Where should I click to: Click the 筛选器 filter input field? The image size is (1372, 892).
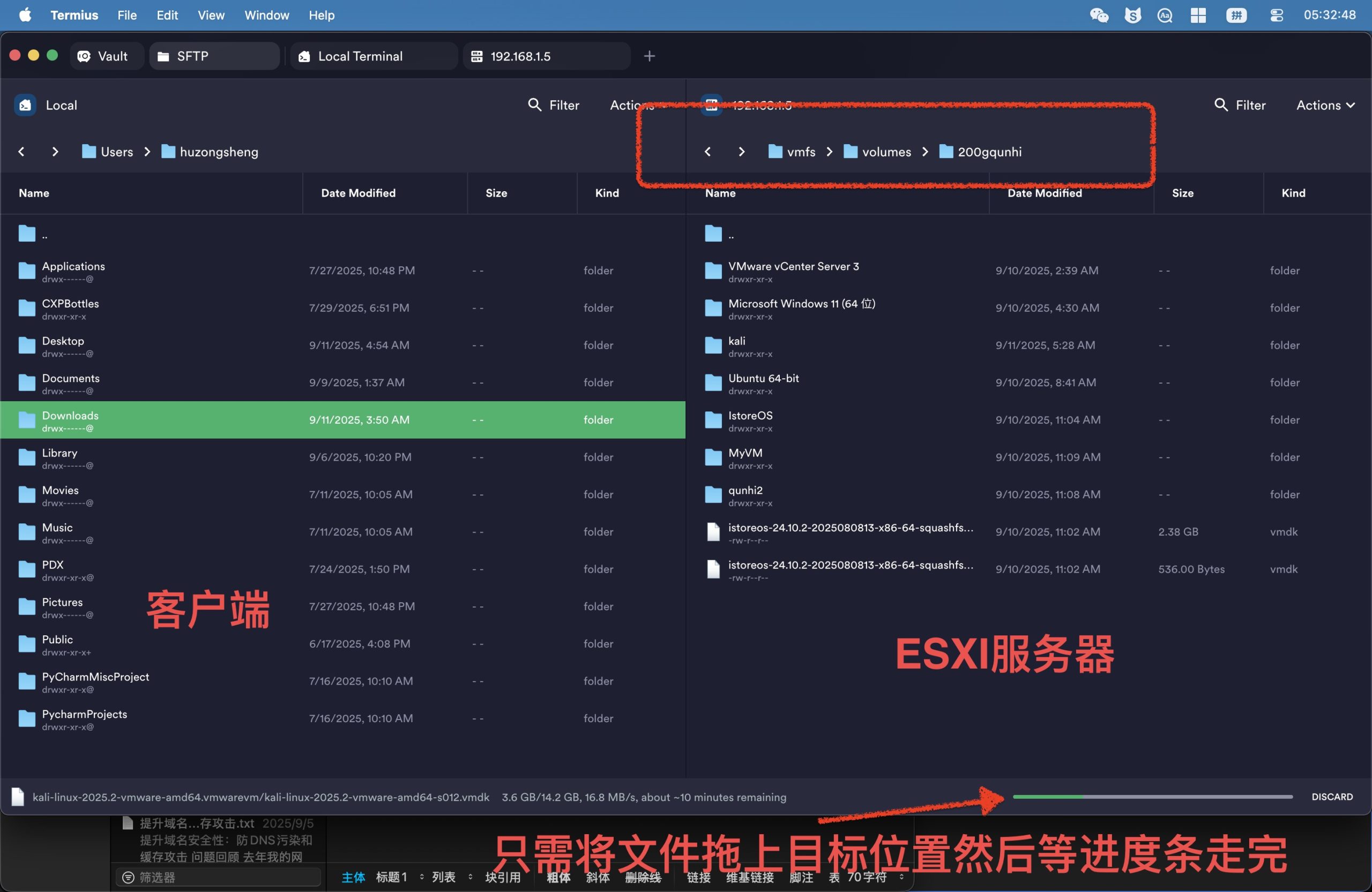pos(219,876)
